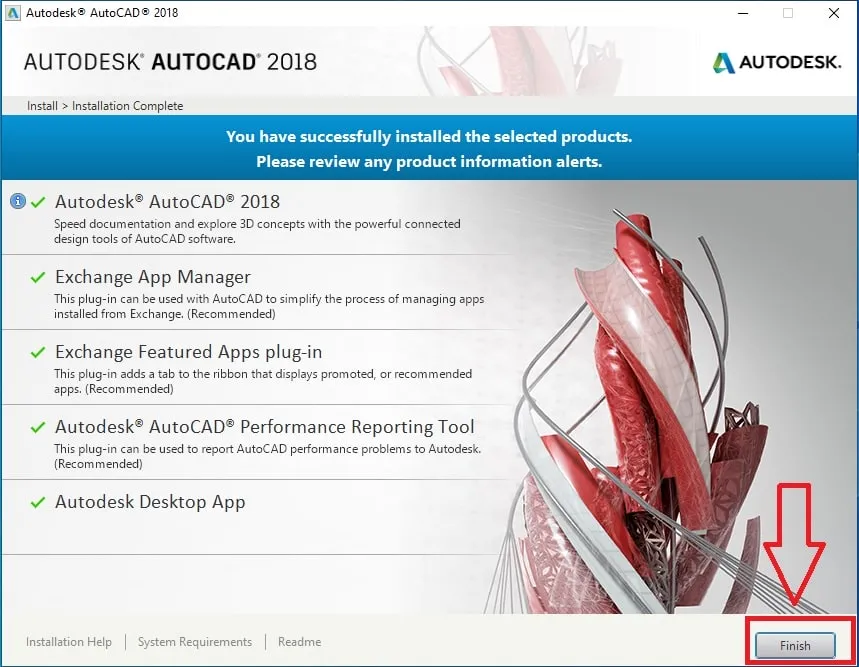
Task: Click the AUTODESK AUTOCAD 2018 header title
Action: [x=172, y=60]
